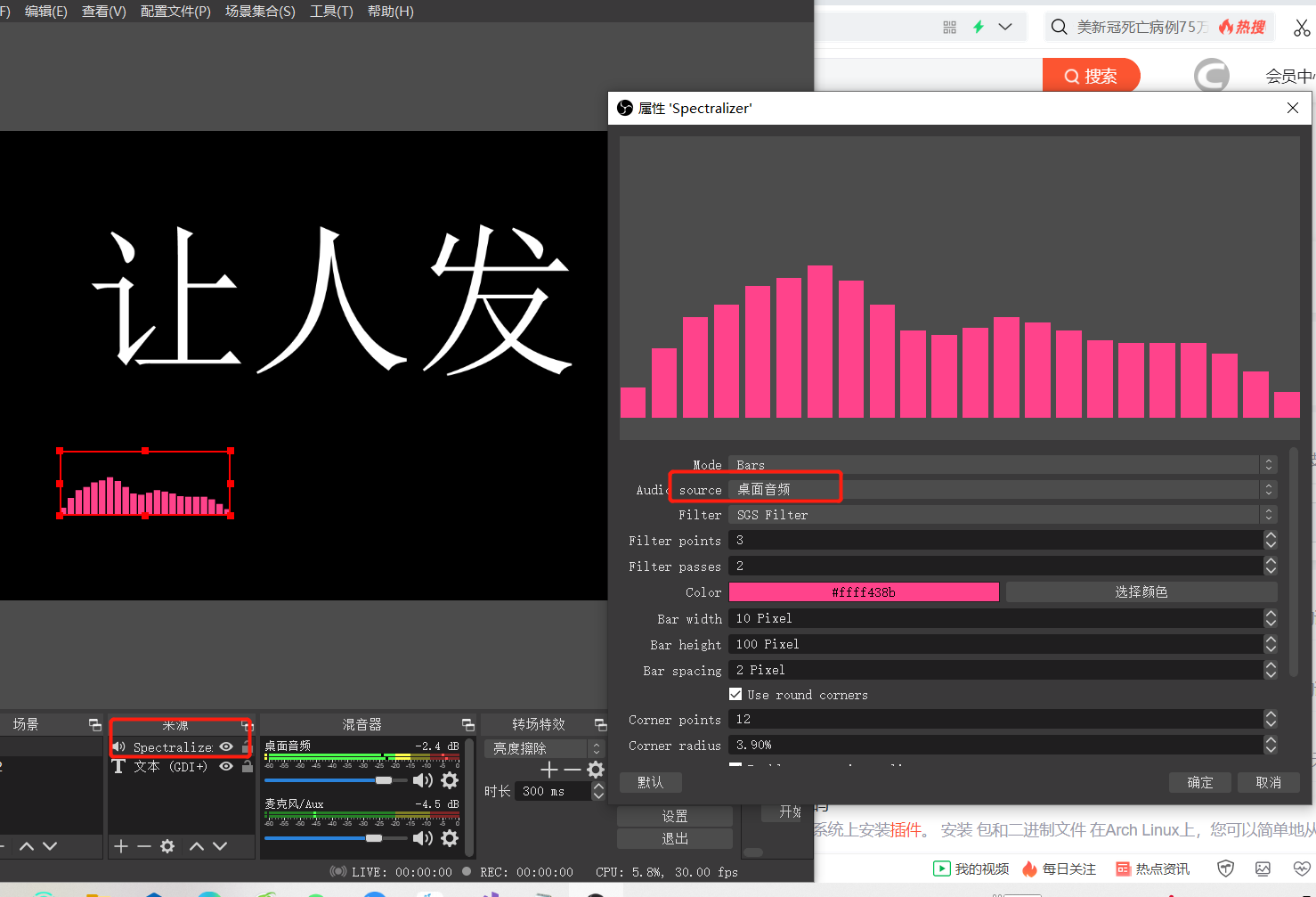Open the Mode dropdown showing Bars
The height and width of the screenshot is (897, 1316).
(x=1003, y=465)
